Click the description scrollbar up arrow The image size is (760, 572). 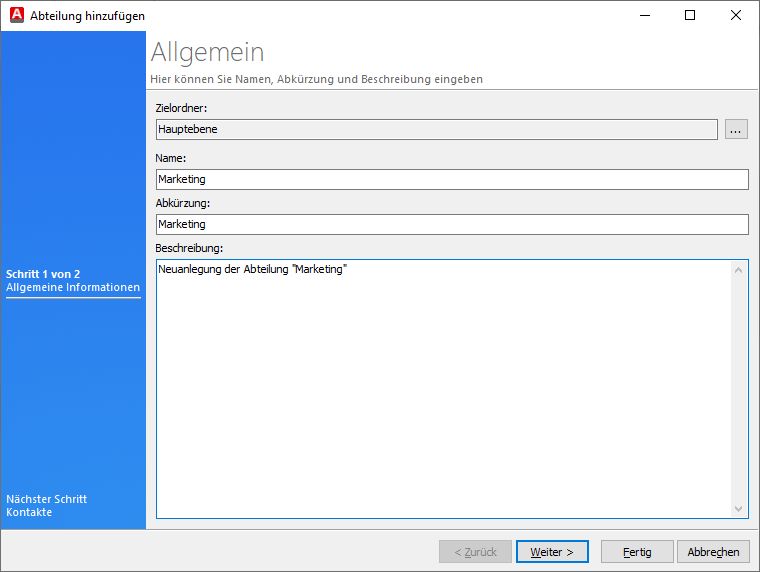coord(739,269)
